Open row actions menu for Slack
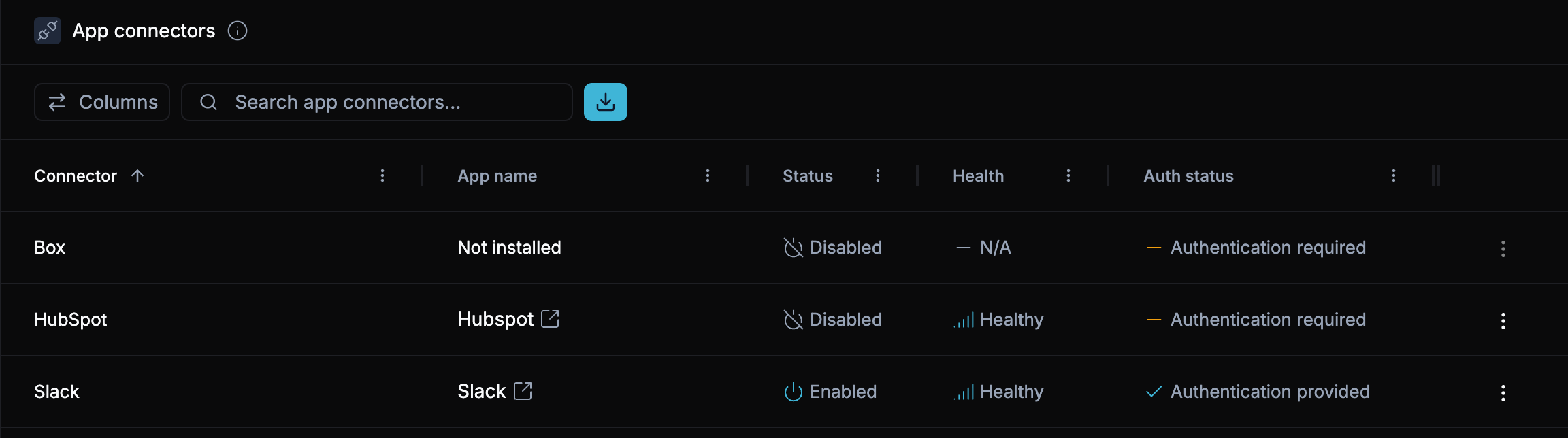Image resolution: width=1568 pixels, height=438 pixels. coord(1503,392)
